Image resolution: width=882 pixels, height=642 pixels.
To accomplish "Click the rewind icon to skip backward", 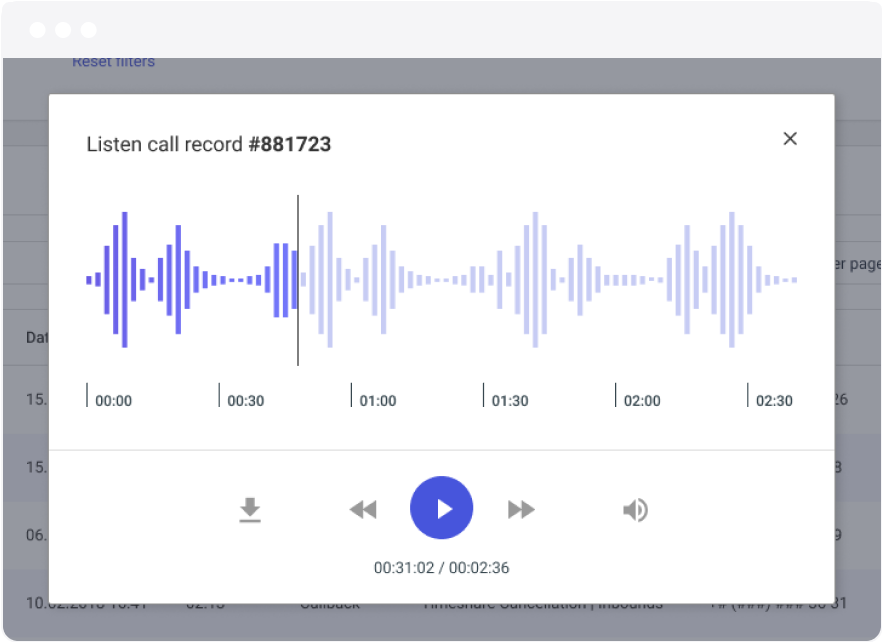I will pyautogui.click(x=363, y=508).
